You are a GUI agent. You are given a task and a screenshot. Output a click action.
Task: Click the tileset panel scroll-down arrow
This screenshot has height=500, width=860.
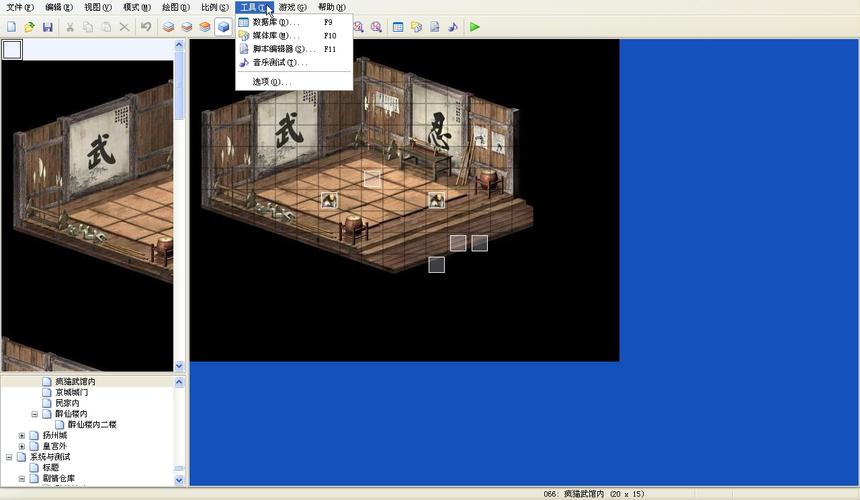click(x=180, y=366)
